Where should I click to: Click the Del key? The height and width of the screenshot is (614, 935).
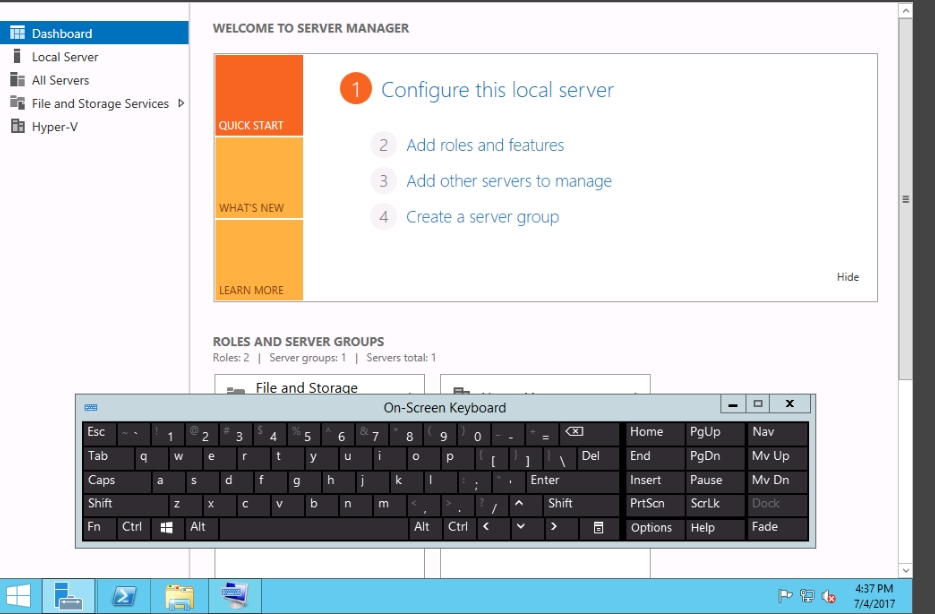[599, 457]
